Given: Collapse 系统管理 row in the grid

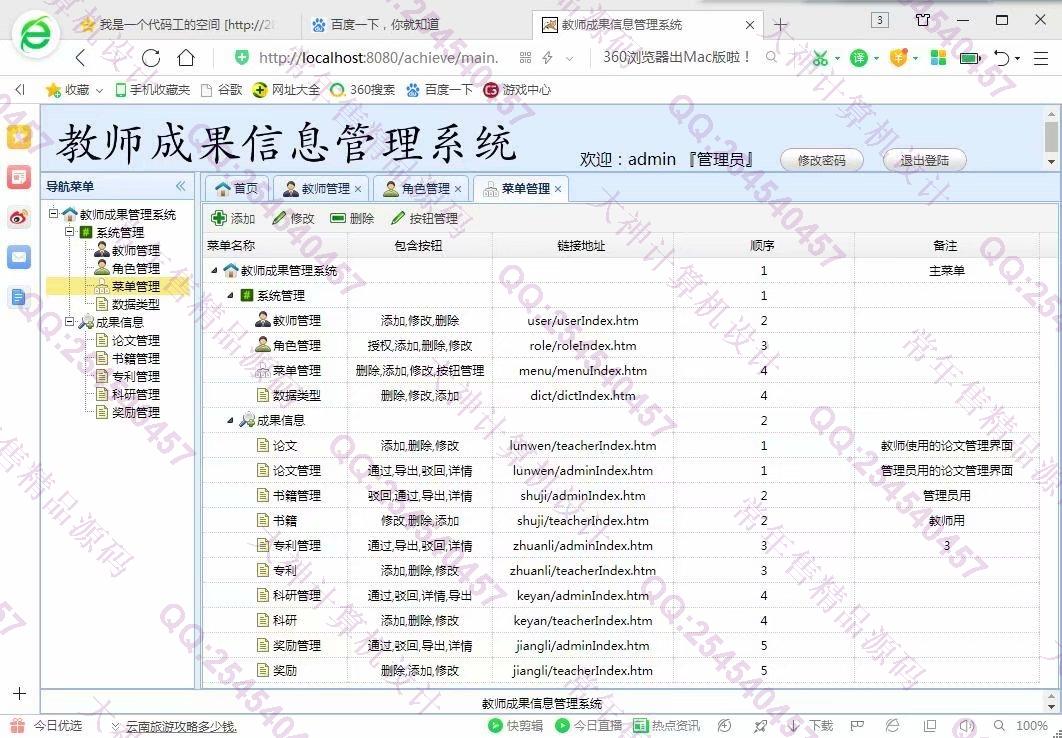Looking at the screenshot, I should coord(230,296).
